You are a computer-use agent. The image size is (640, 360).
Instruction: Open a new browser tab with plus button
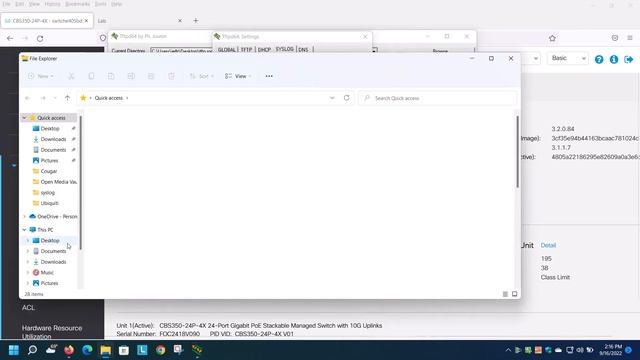click(x=196, y=20)
